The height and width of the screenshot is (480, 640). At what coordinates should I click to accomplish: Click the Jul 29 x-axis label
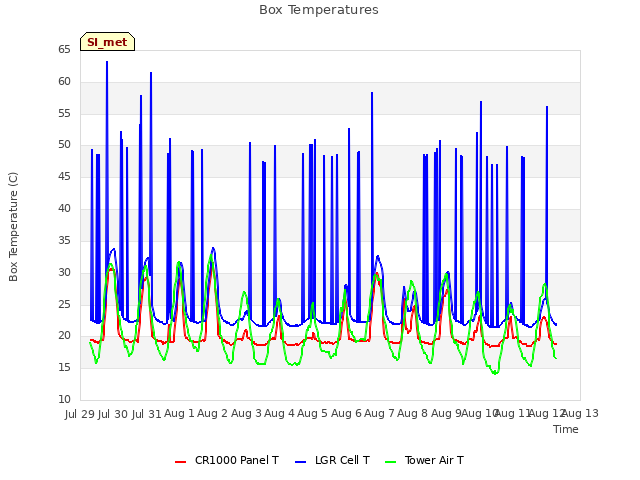click(x=80, y=414)
